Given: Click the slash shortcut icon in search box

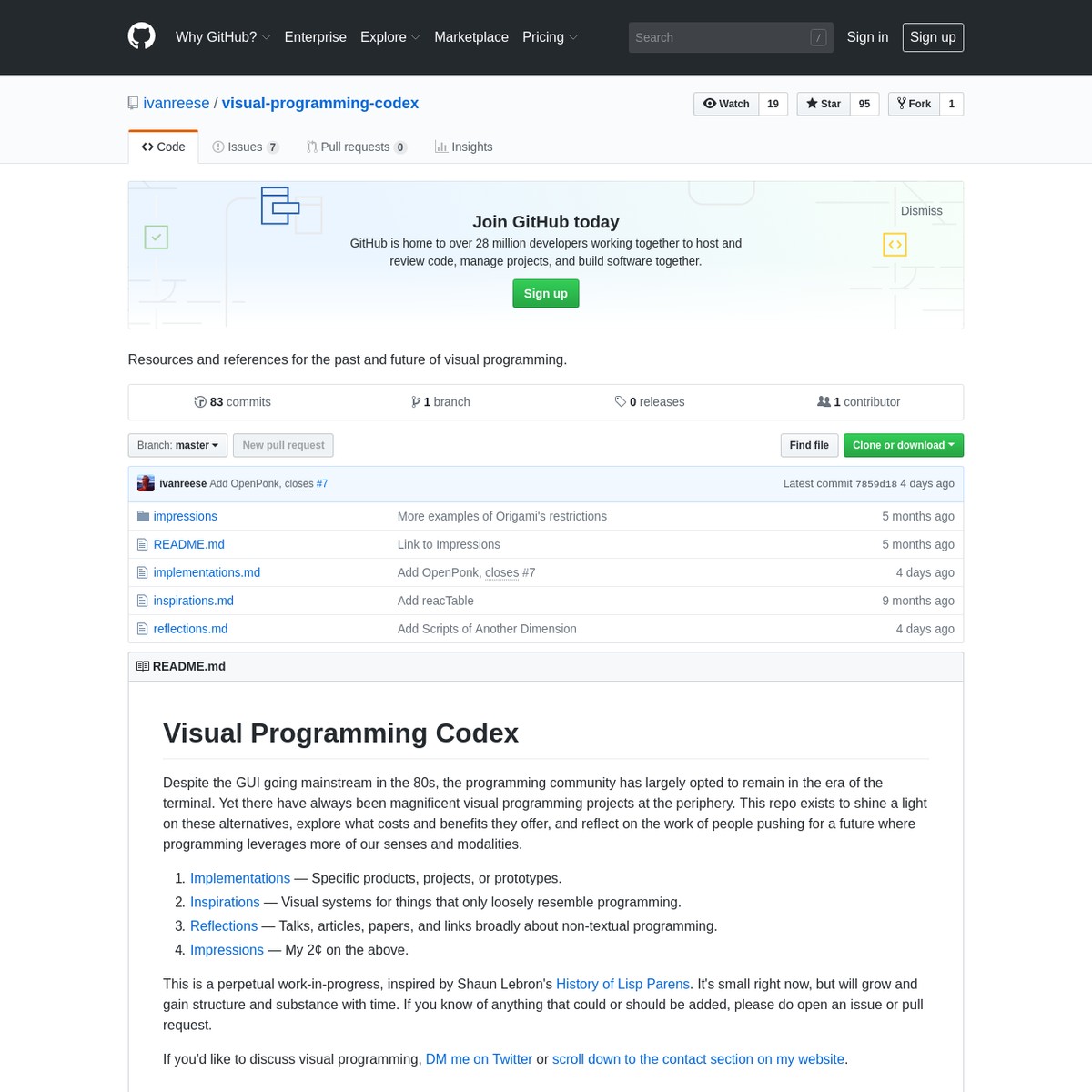Looking at the screenshot, I should [818, 37].
